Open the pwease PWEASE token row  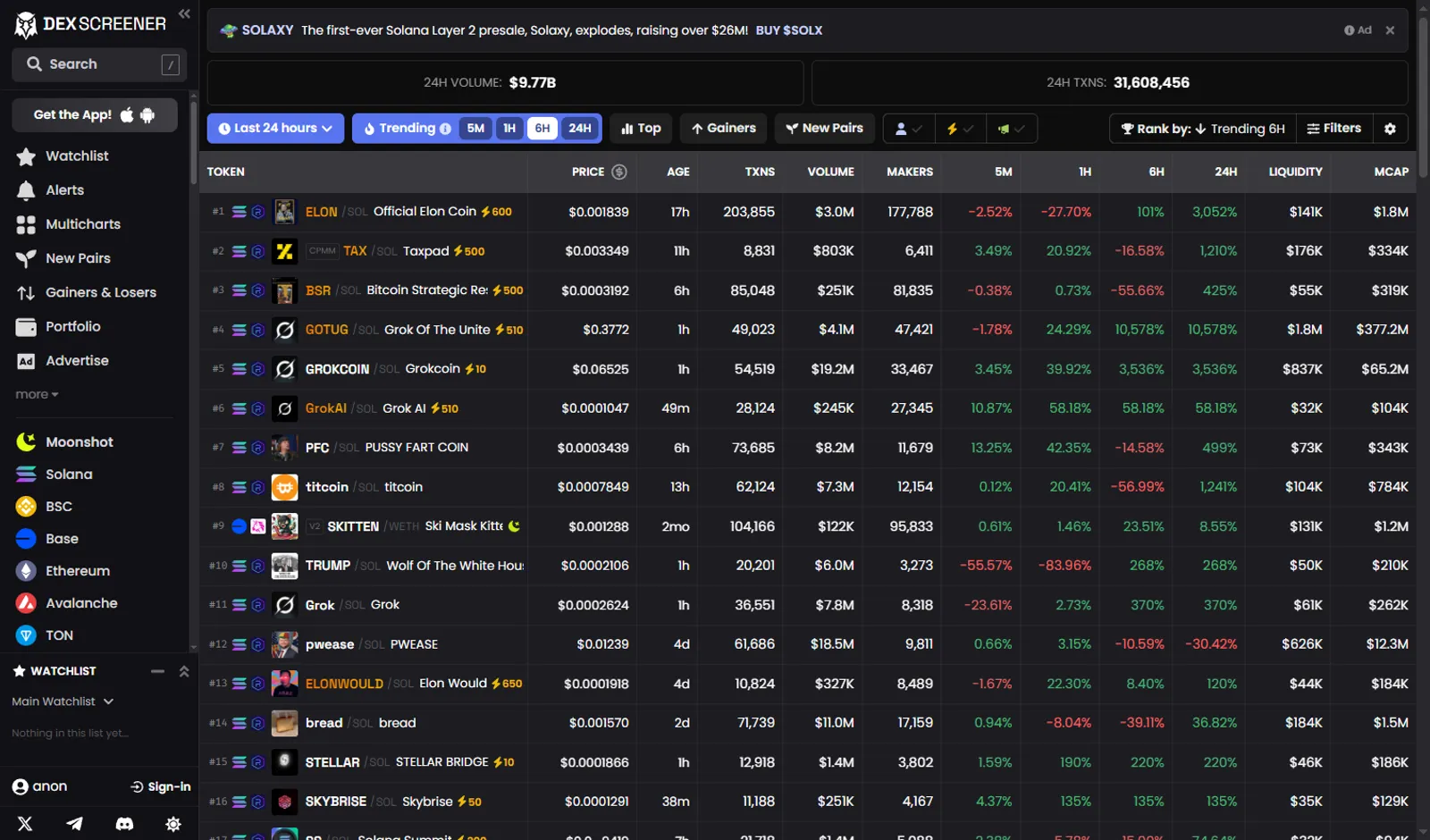click(808, 644)
